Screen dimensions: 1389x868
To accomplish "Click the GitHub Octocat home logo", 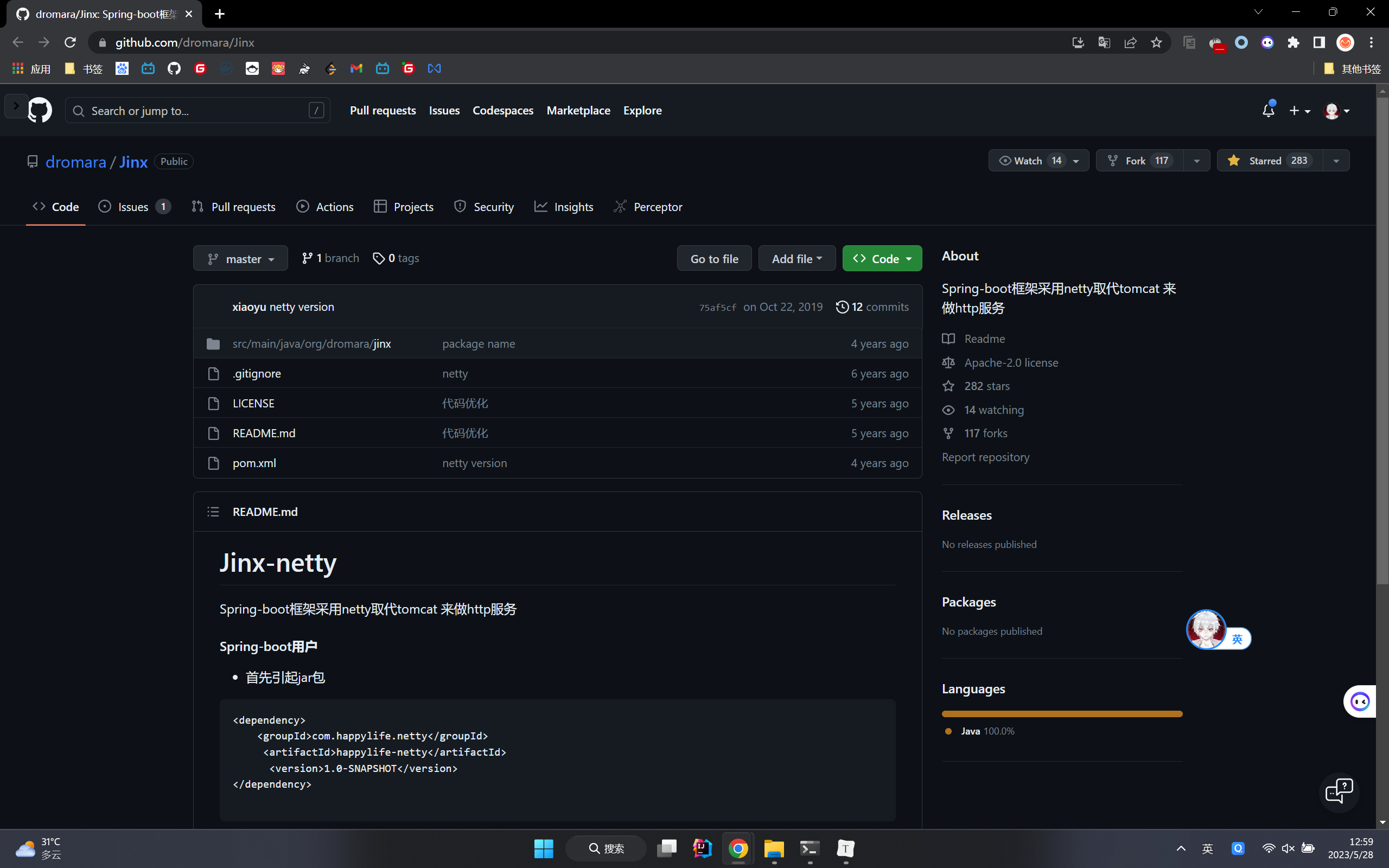I will click(x=40, y=110).
